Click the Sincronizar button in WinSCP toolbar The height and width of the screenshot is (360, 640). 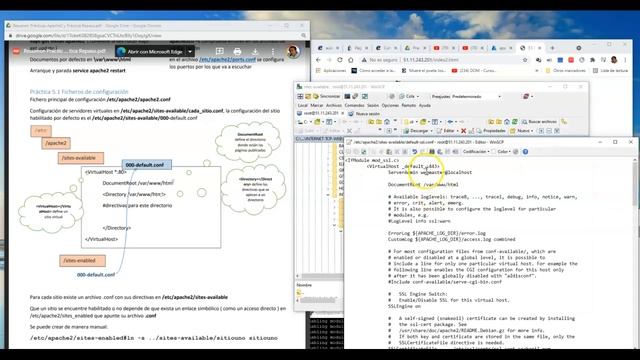coord(327,96)
